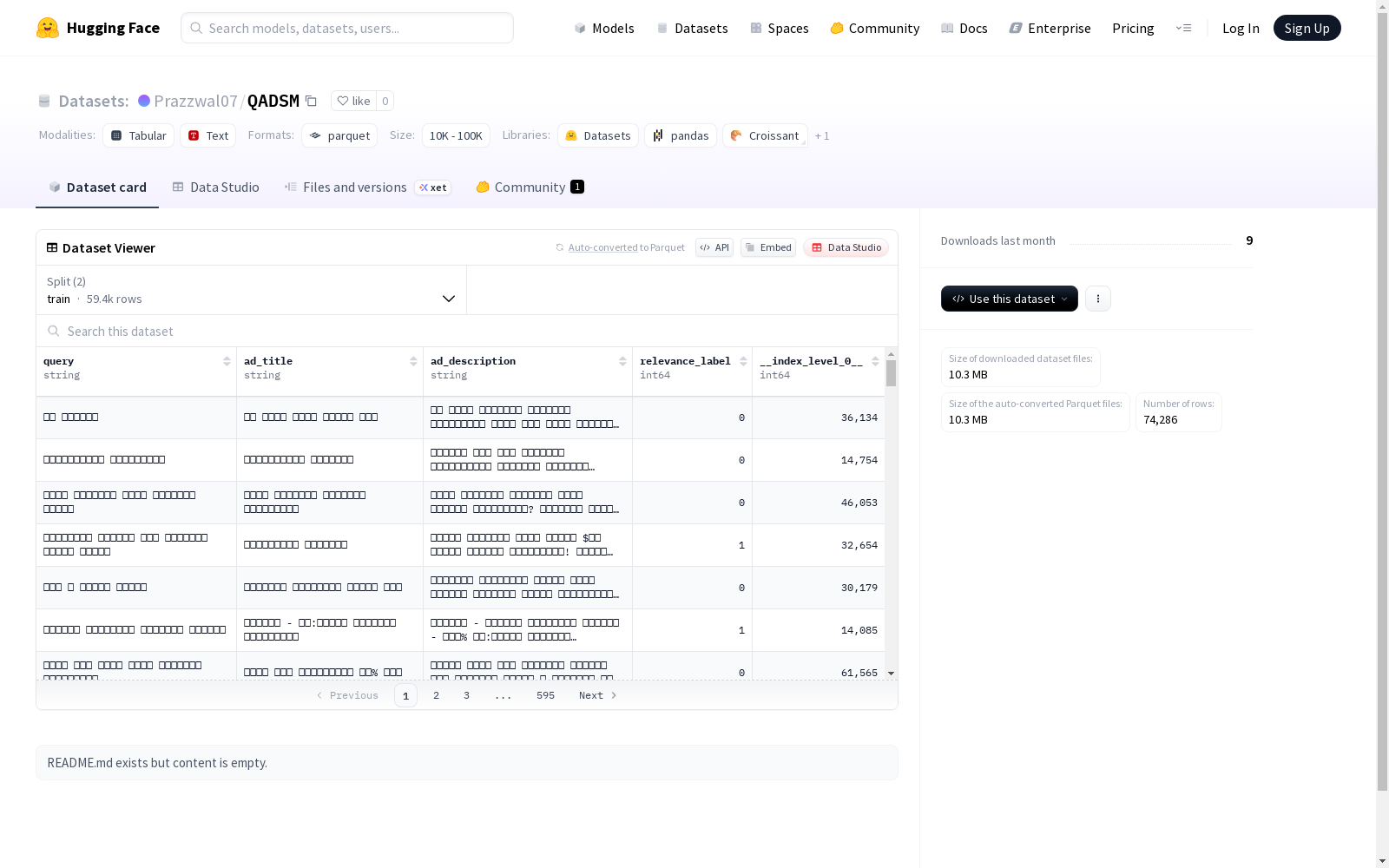This screenshot has height=868, width=1389.
Task: Click the search icon in the dataset search
Action: pyautogui.click(x=54, y=331)
